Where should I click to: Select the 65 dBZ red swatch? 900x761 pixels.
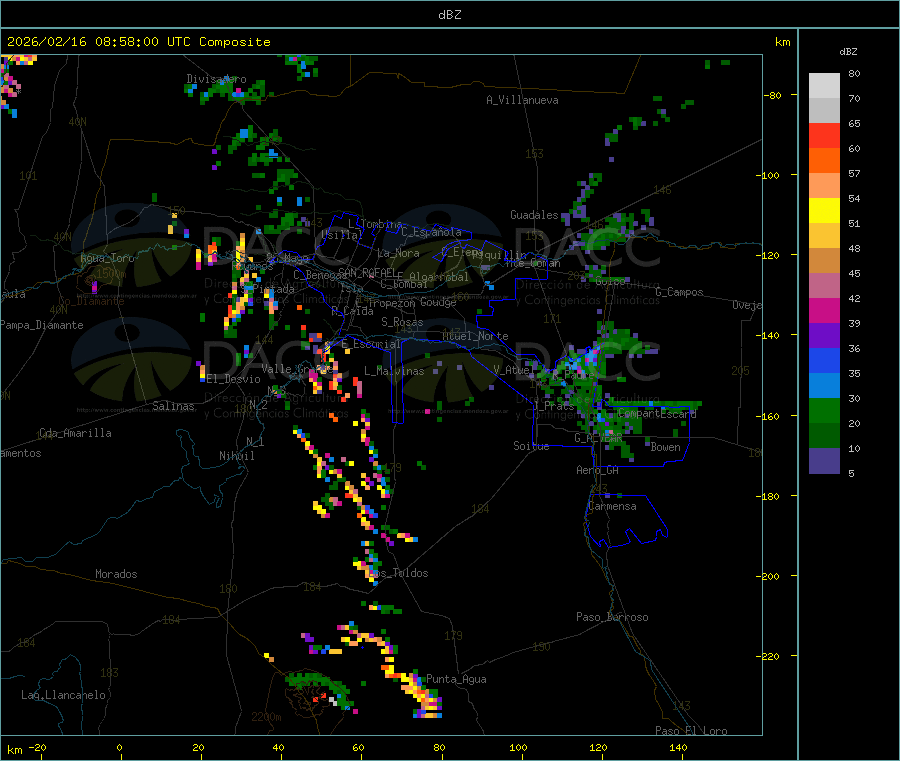824,135
